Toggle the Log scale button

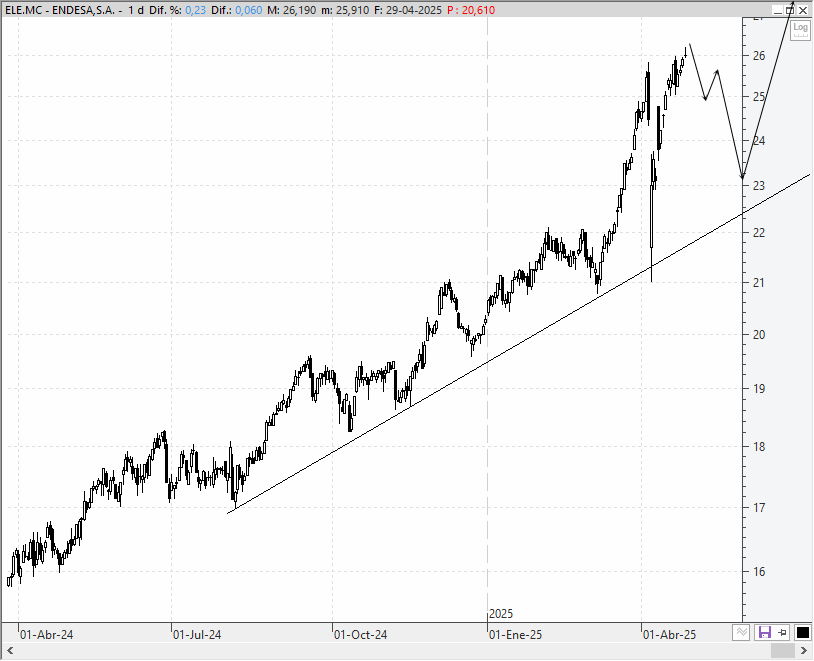point(800,29)
